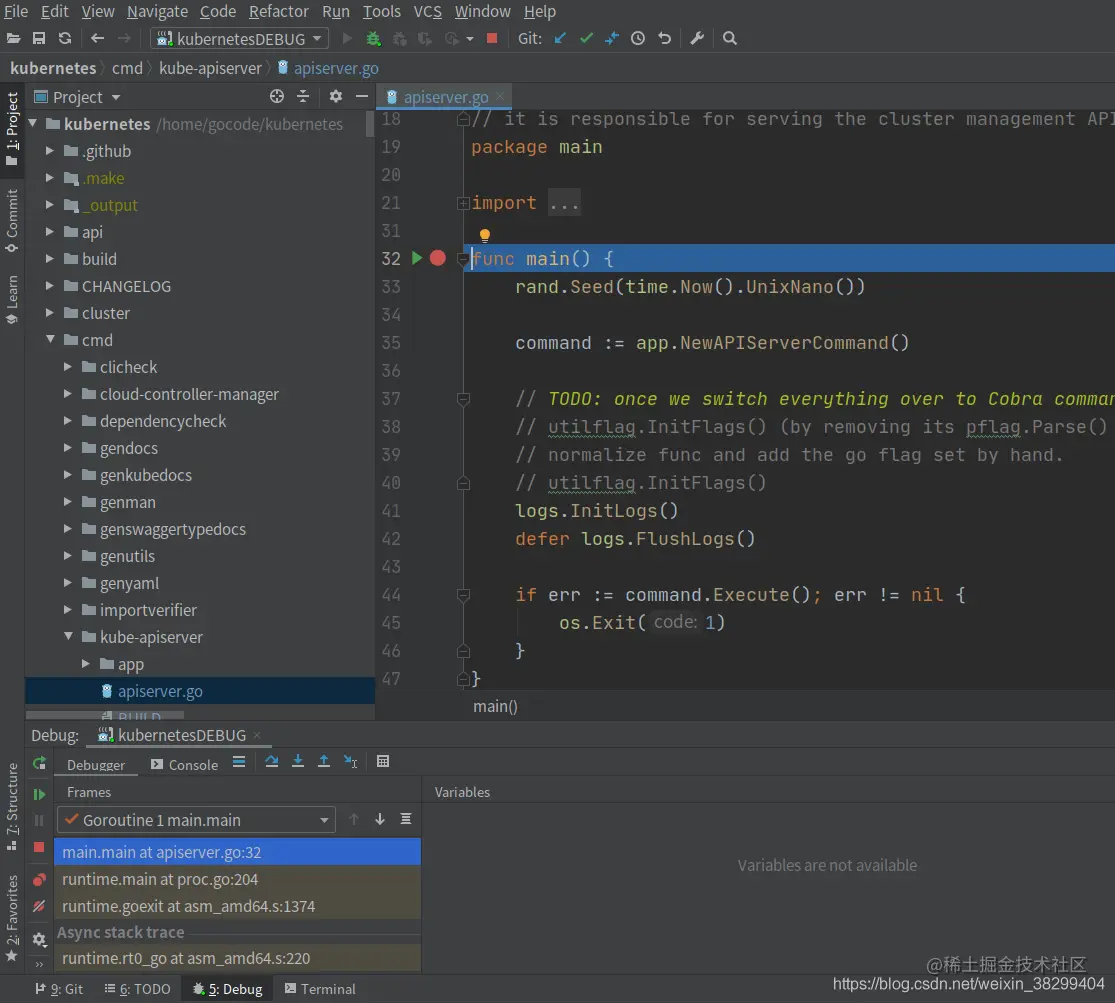Screen dimensions: 1115x1003
Task: Toggle the breakpoint on line 32
Action: coord(437,259)
